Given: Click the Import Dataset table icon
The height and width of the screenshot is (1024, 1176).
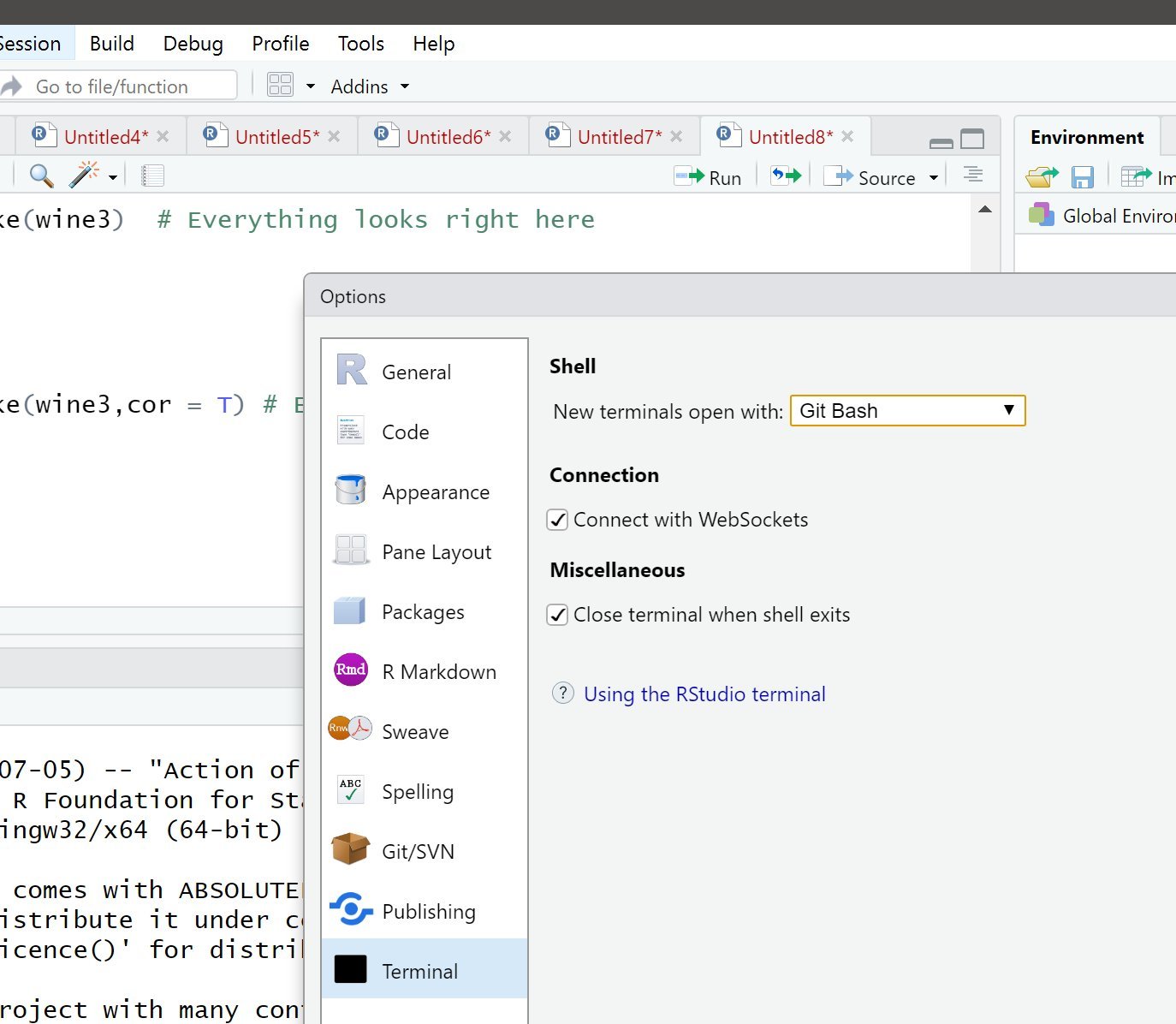Looking at the screenshot, I should [1137, 176].
